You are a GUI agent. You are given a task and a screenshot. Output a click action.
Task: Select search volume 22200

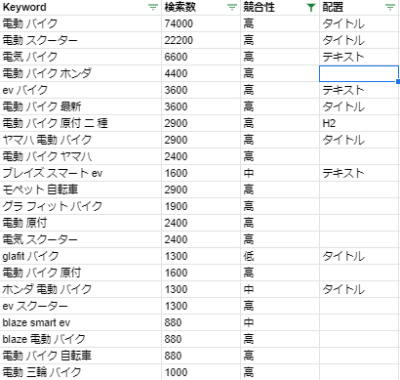(x=201, y=40)
